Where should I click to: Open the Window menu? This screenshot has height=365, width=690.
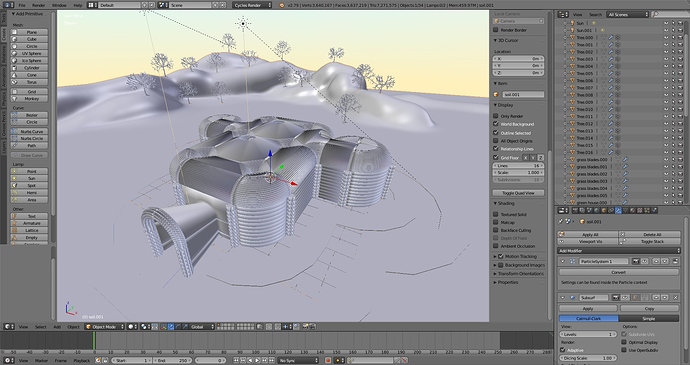59,5
